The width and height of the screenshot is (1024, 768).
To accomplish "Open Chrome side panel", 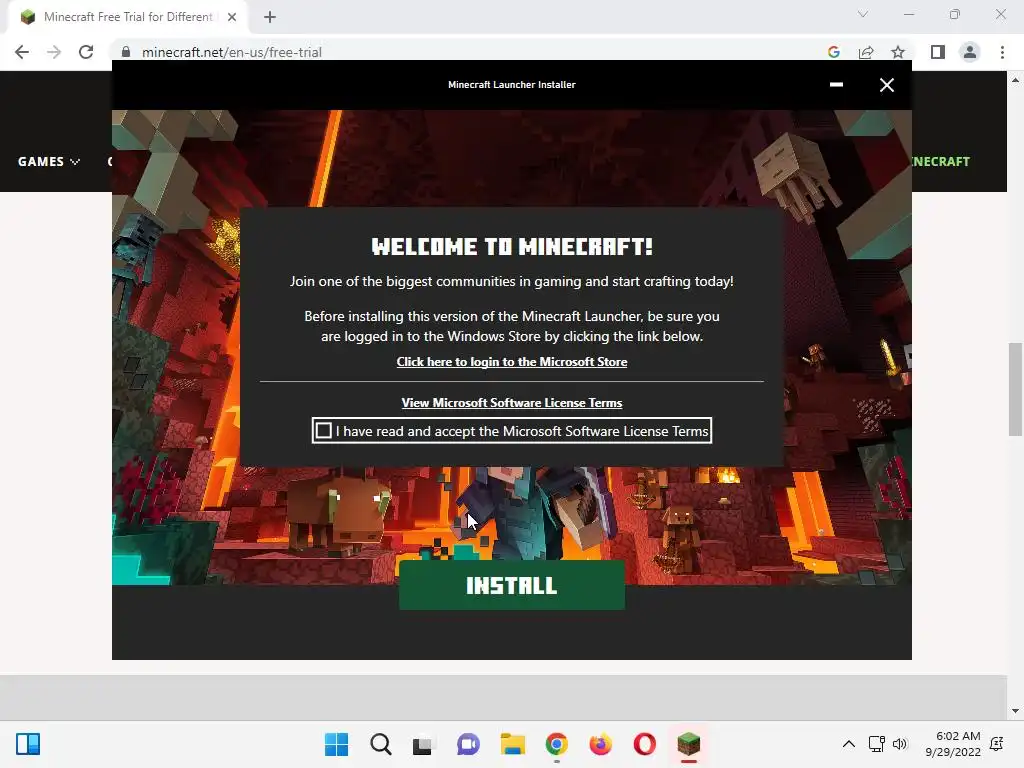I will coord(937,52).
